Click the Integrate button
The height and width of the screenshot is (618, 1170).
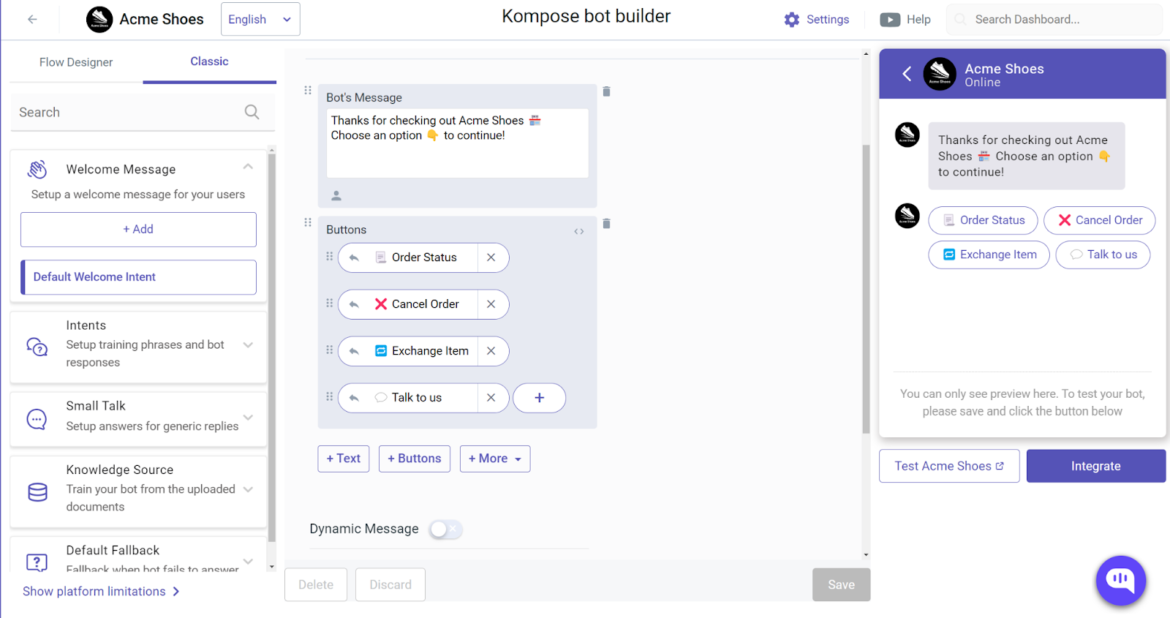point(1095,466)
